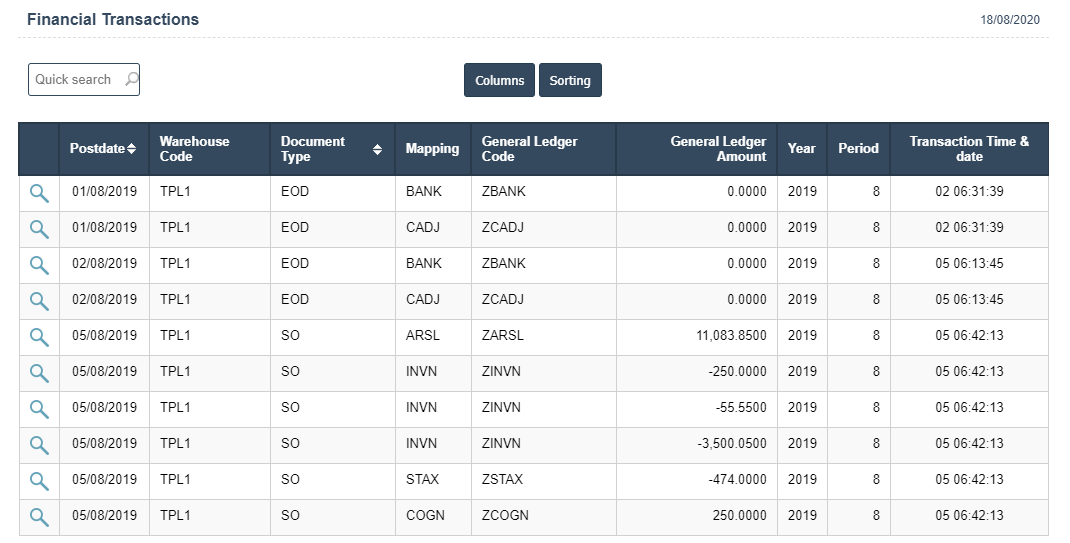1070x543 pixels.
Task: Focus the Quick search field
Action: (x=74, y=80)
